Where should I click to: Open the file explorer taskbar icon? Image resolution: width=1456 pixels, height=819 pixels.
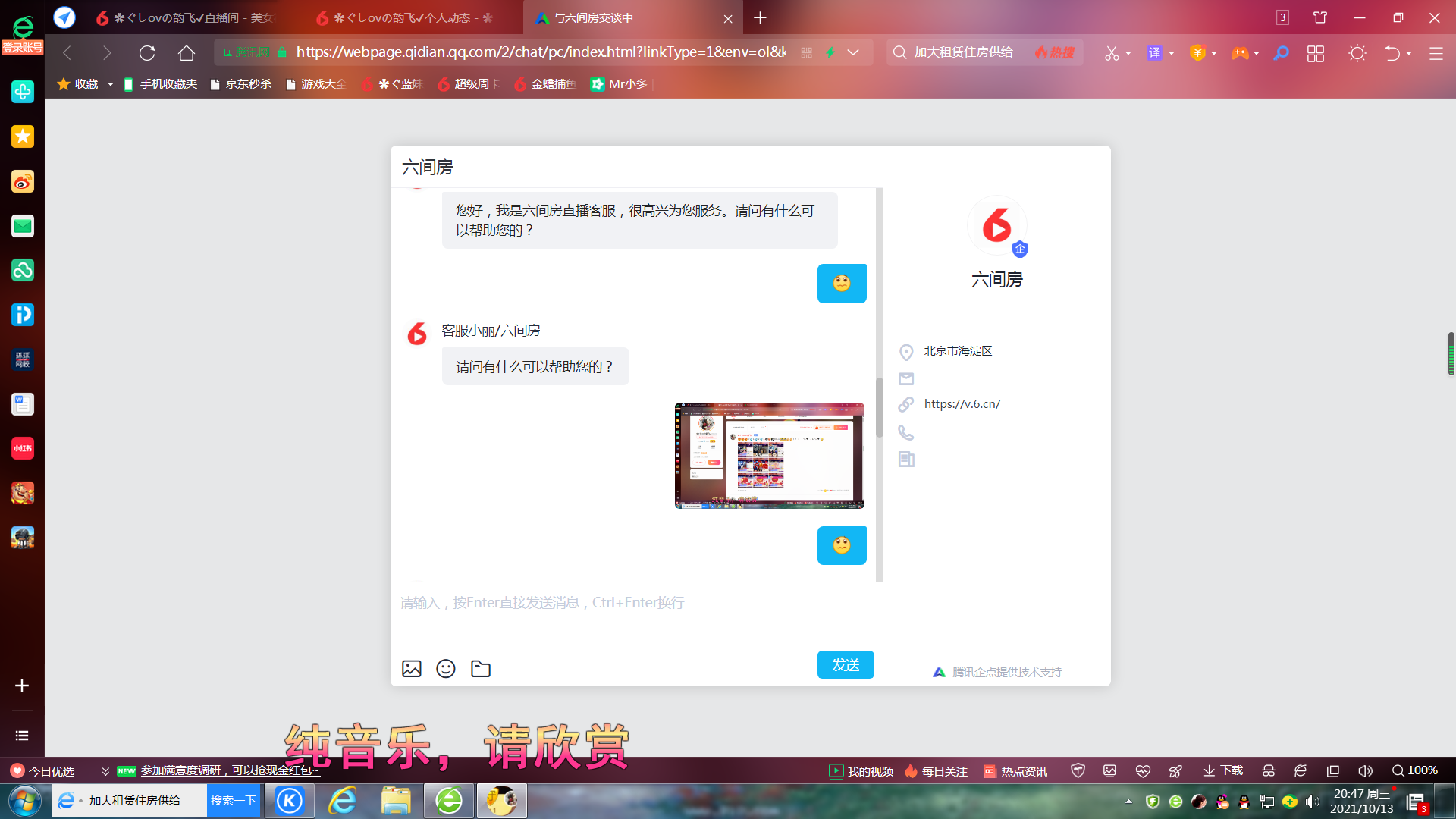(395, 801)
